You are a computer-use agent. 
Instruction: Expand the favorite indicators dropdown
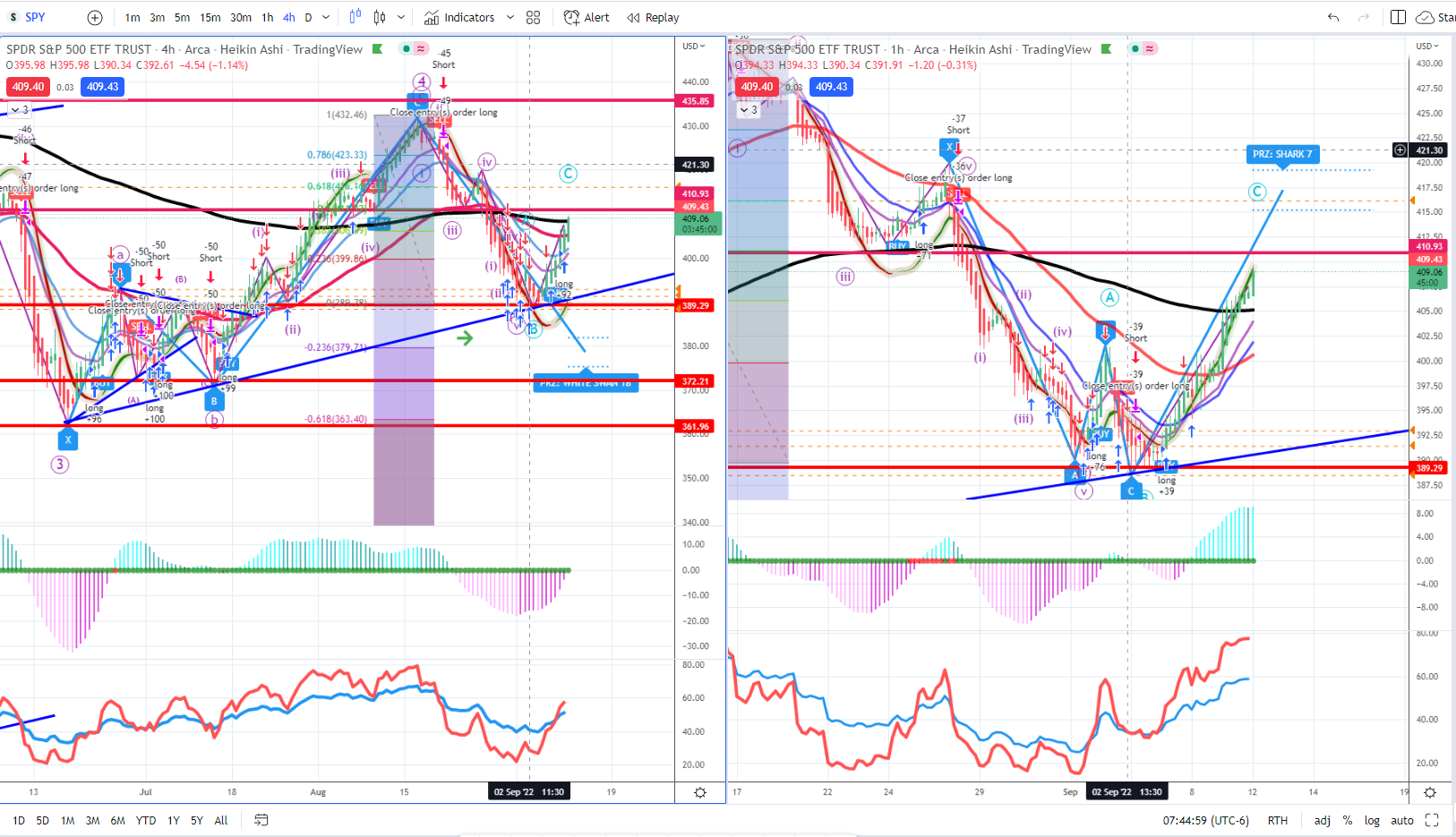coord(510,17)
